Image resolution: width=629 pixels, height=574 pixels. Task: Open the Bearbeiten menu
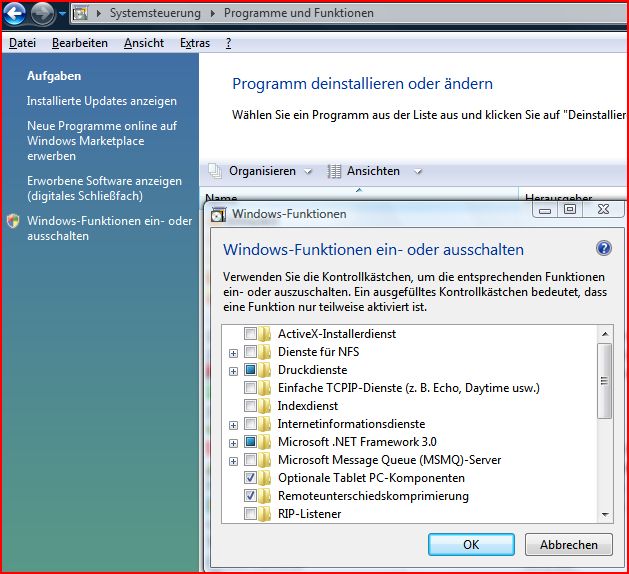pos(80,43)
